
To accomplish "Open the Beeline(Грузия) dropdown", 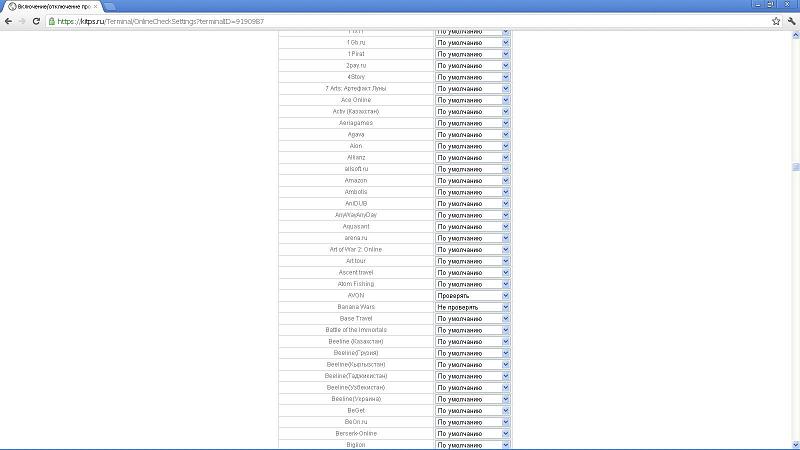I will (472, 353).
